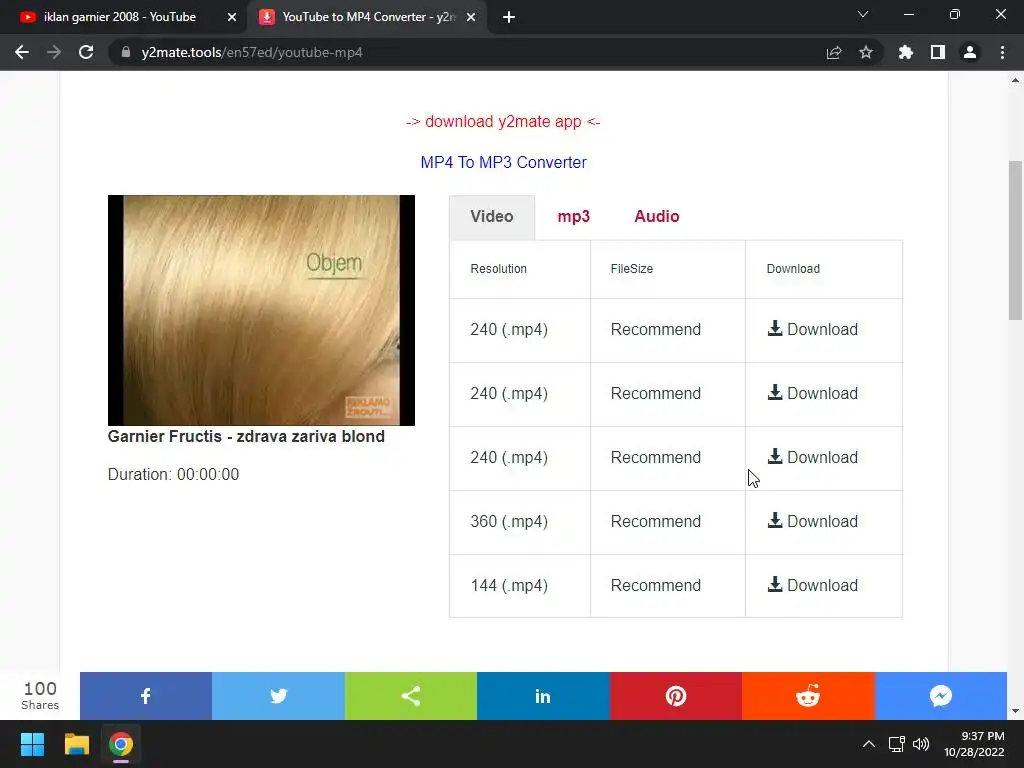The width and height of the screenshot is (1024, 768).
Task: Open the Windows Start menu
Action: pos(32,744)
